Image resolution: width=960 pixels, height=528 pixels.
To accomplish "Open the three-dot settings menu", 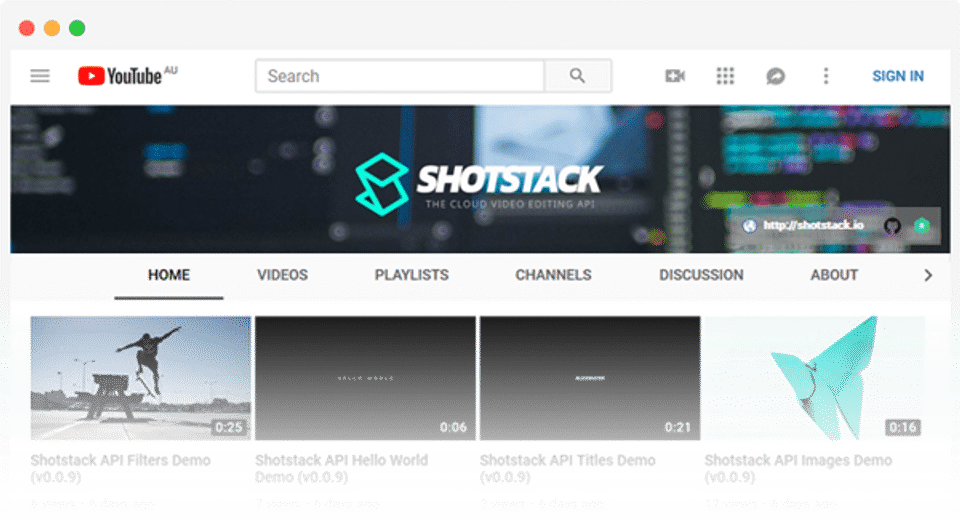I will pos(826,76).
